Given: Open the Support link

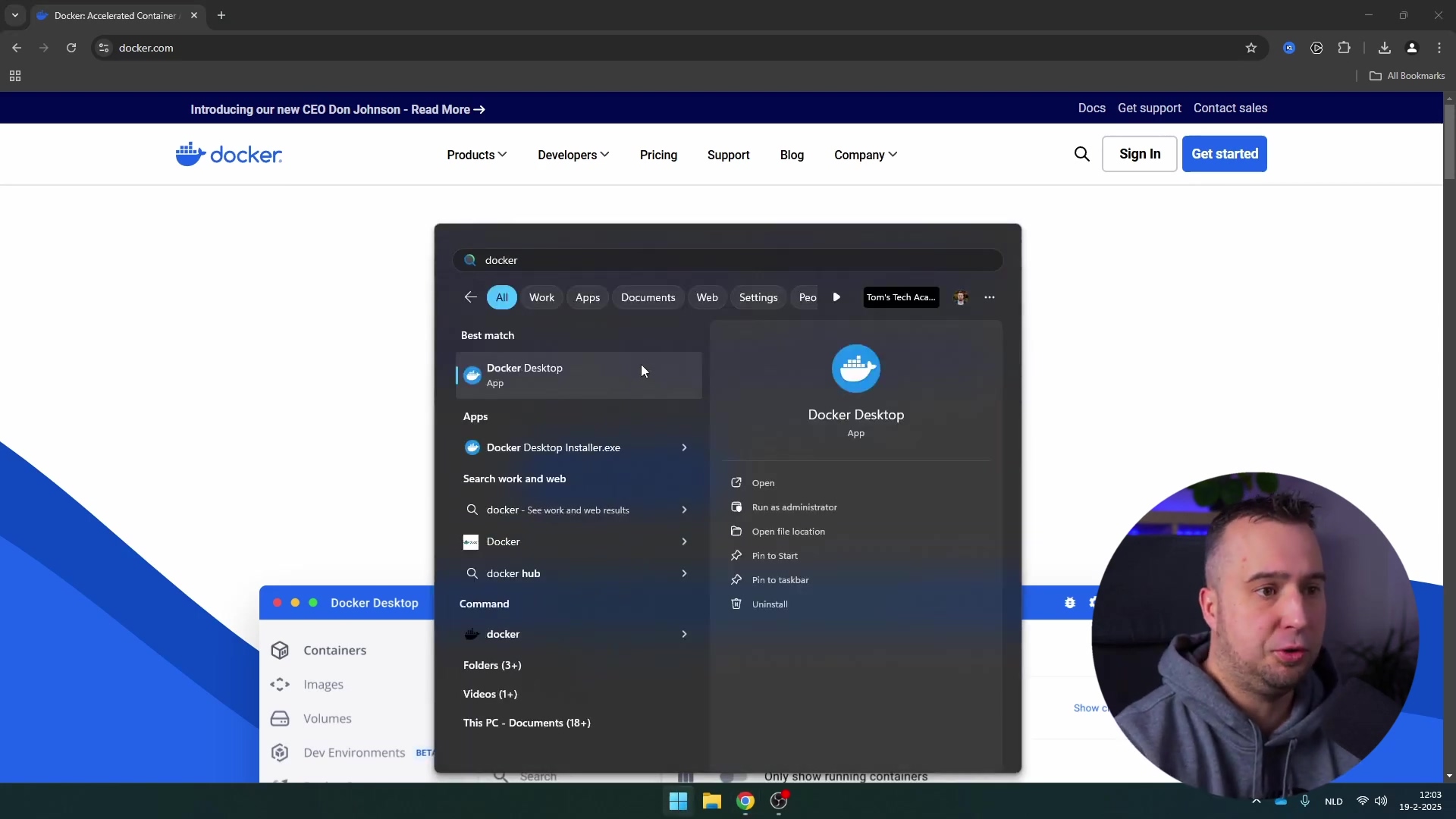Looking at the screenshot, I should 728,155.
